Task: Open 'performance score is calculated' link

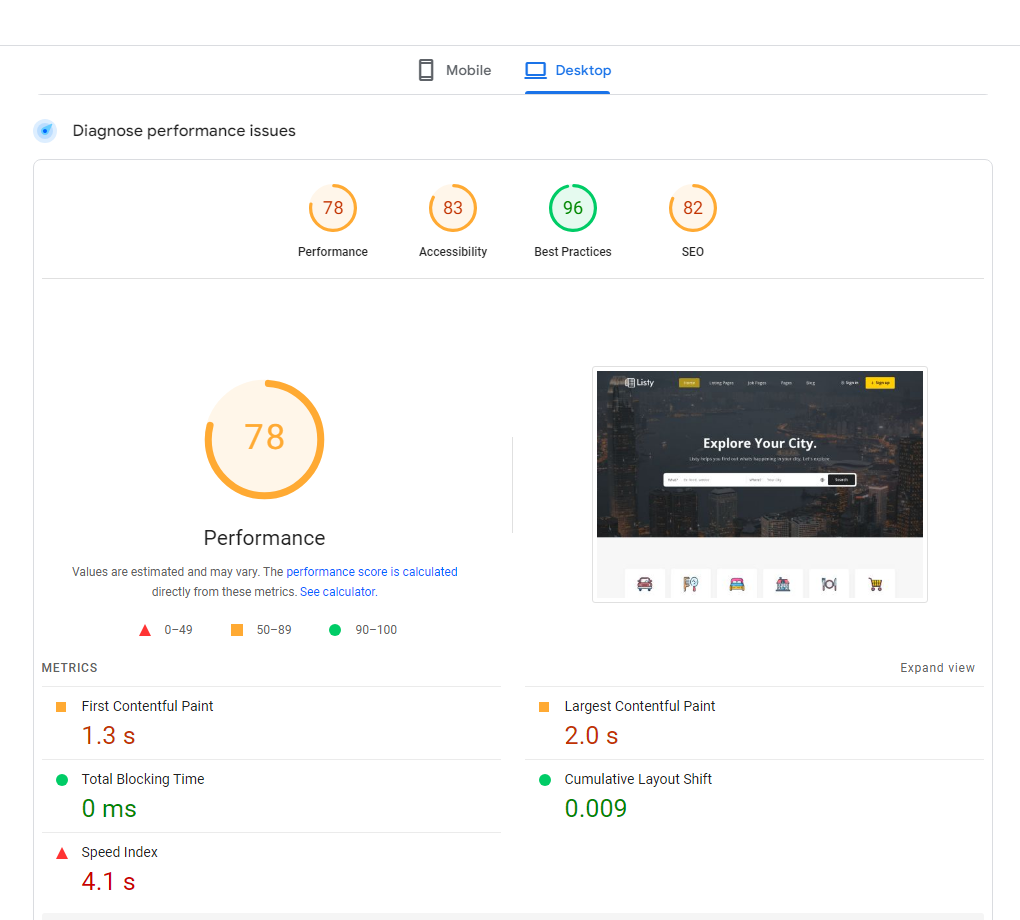Action: (x=371, y=572)
